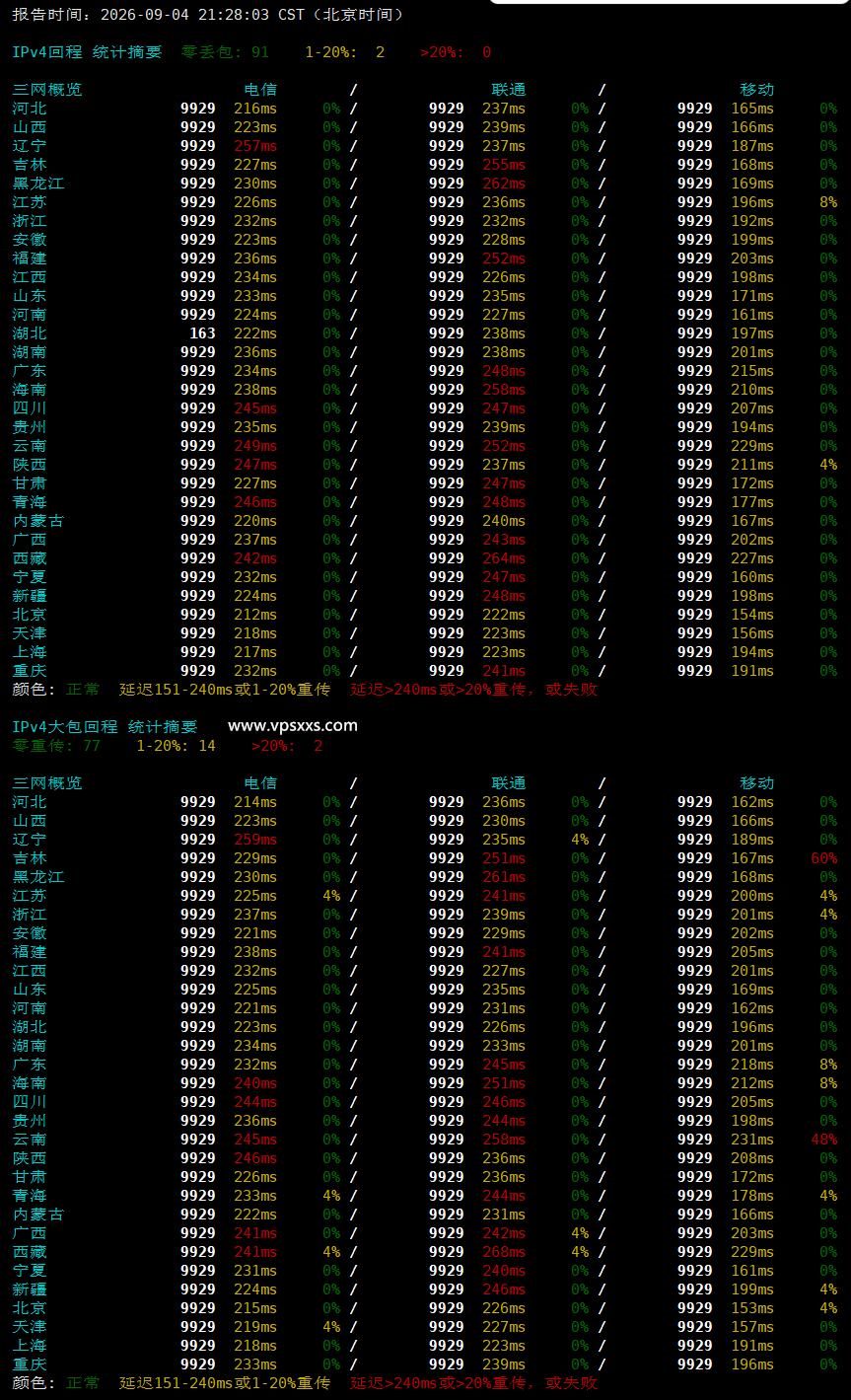Select the 255ms 联通 latency for 吉林
The width and height of the screenshot is (851, 1400).
point(504,165)
